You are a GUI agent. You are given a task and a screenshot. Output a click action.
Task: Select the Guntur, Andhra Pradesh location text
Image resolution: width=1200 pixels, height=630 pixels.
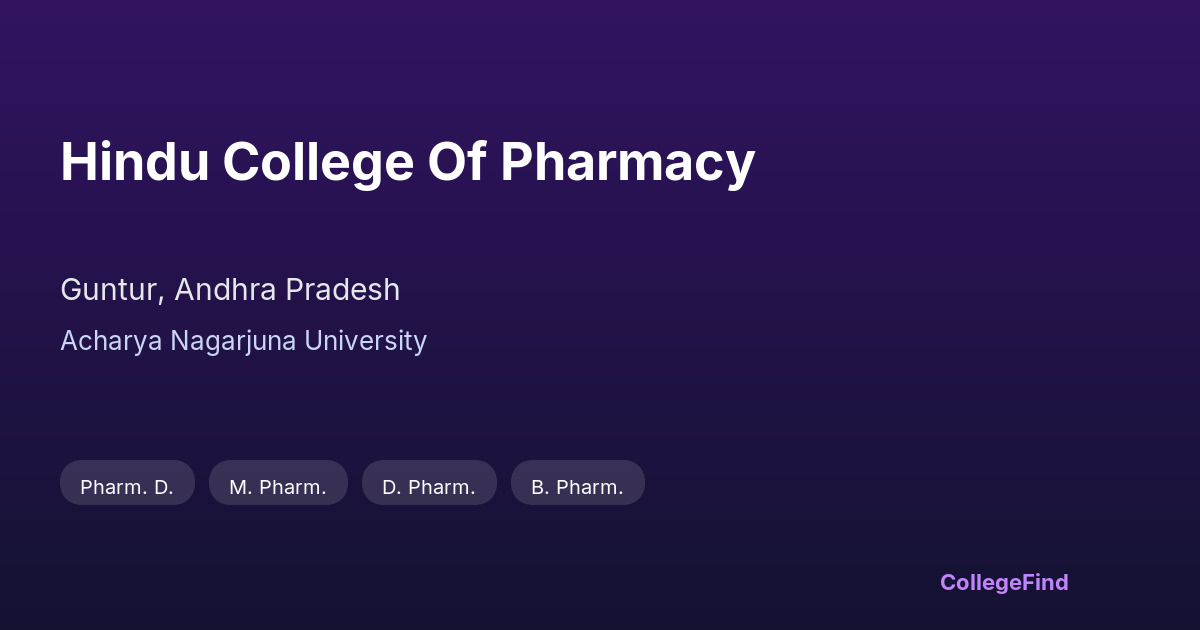point(230,290)
